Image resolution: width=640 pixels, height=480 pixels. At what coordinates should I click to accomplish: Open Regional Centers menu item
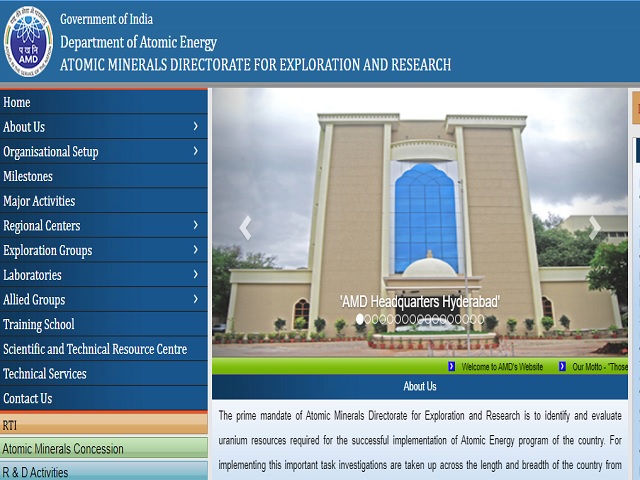104,225
